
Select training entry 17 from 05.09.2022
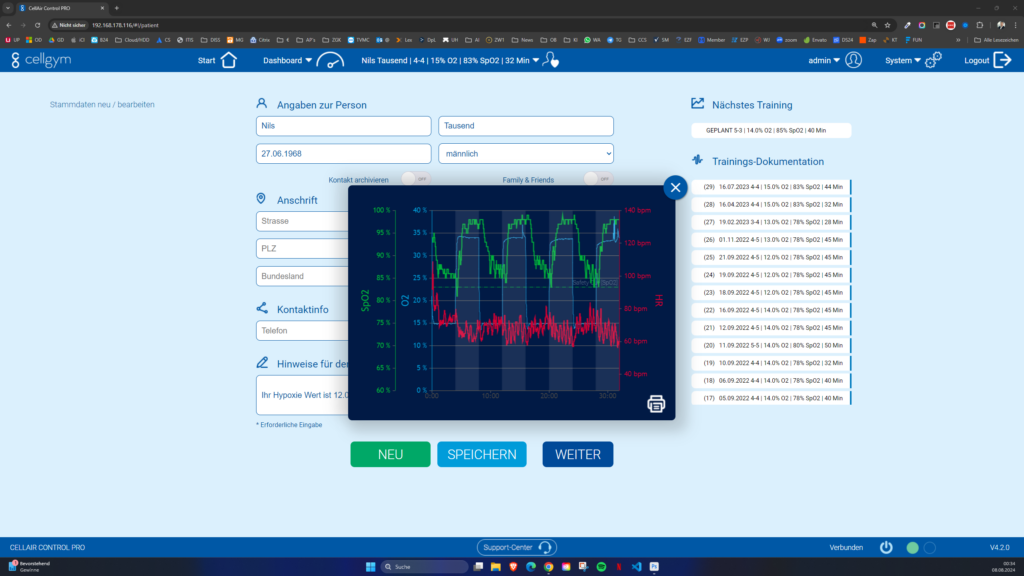click(771, 398)
